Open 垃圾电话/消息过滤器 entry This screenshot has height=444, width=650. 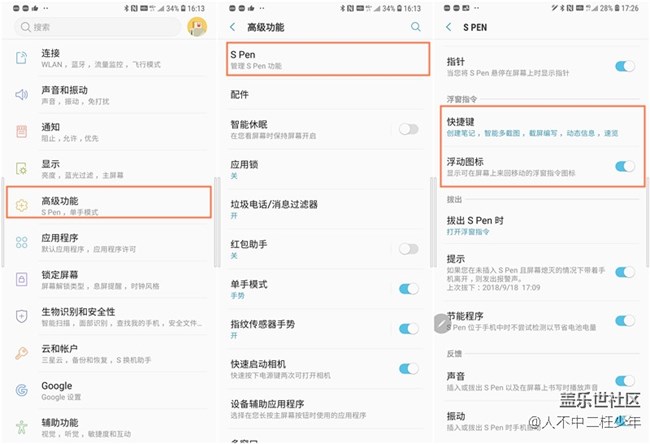[x=326, y=209]
